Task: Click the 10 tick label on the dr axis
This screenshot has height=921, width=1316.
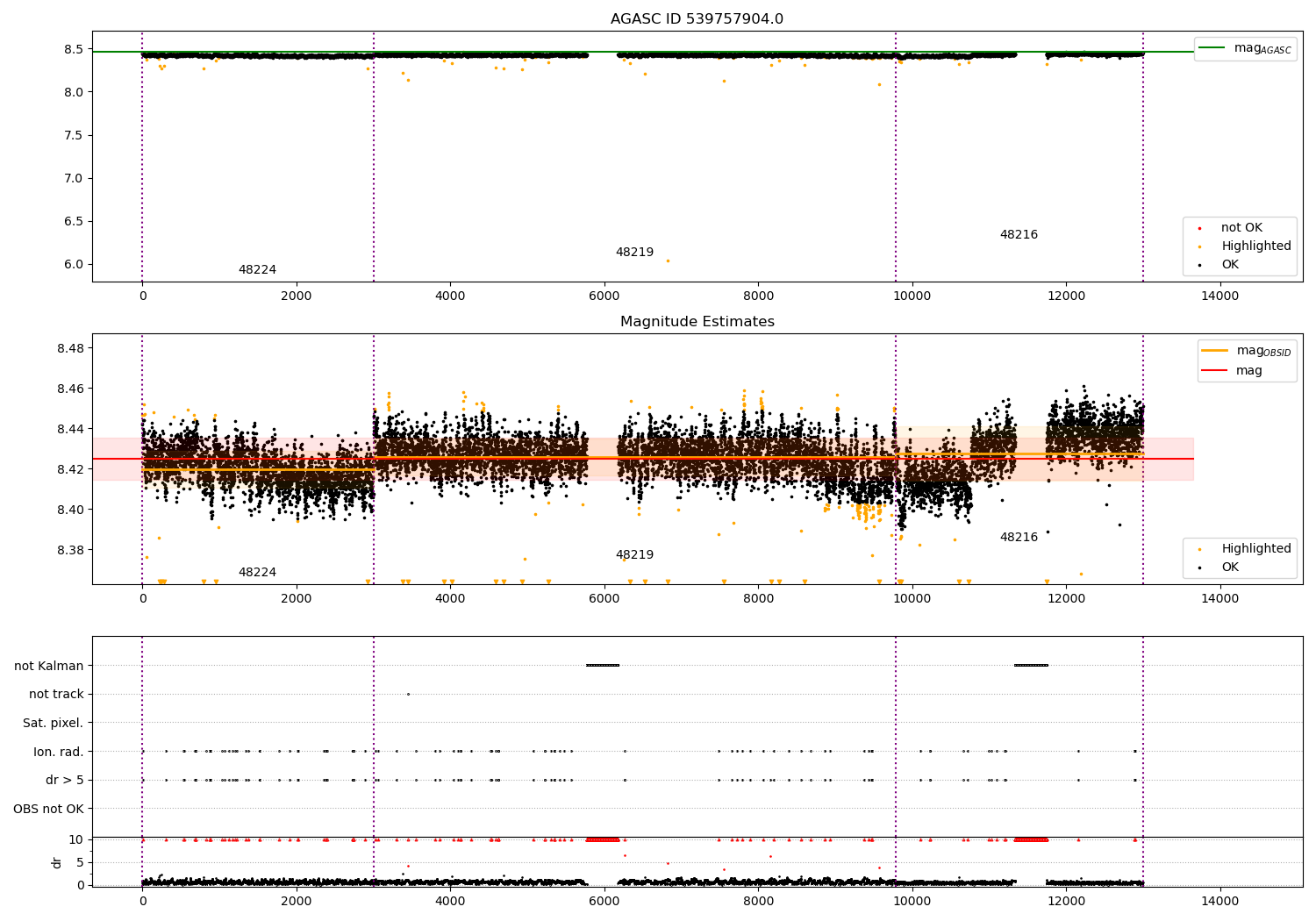Action: (x=76, y=839)
